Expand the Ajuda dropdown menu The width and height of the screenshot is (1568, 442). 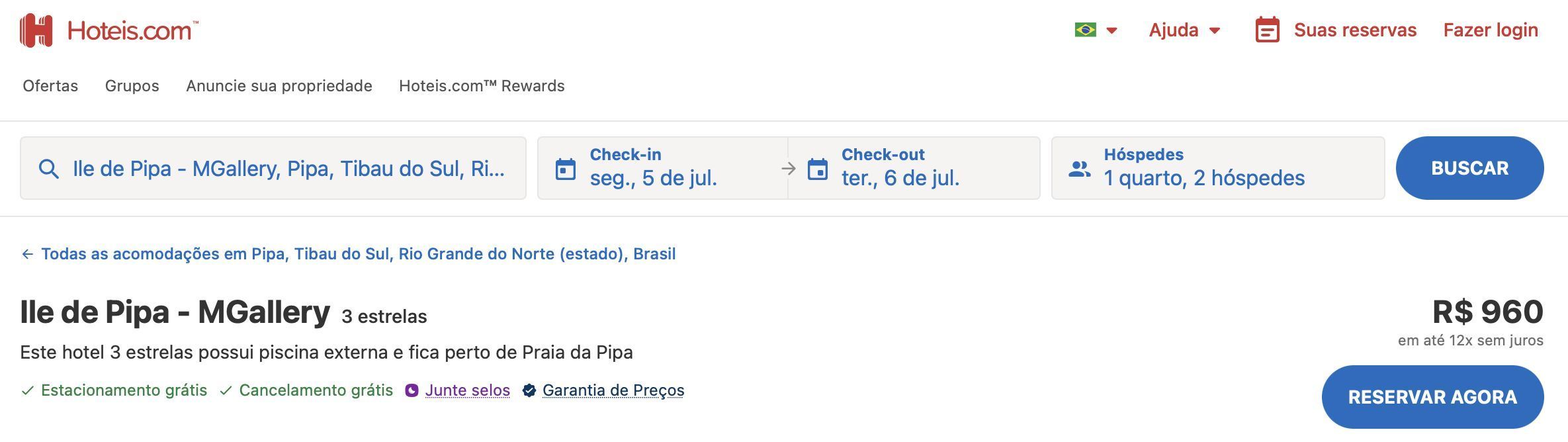tap(1184, 30)
